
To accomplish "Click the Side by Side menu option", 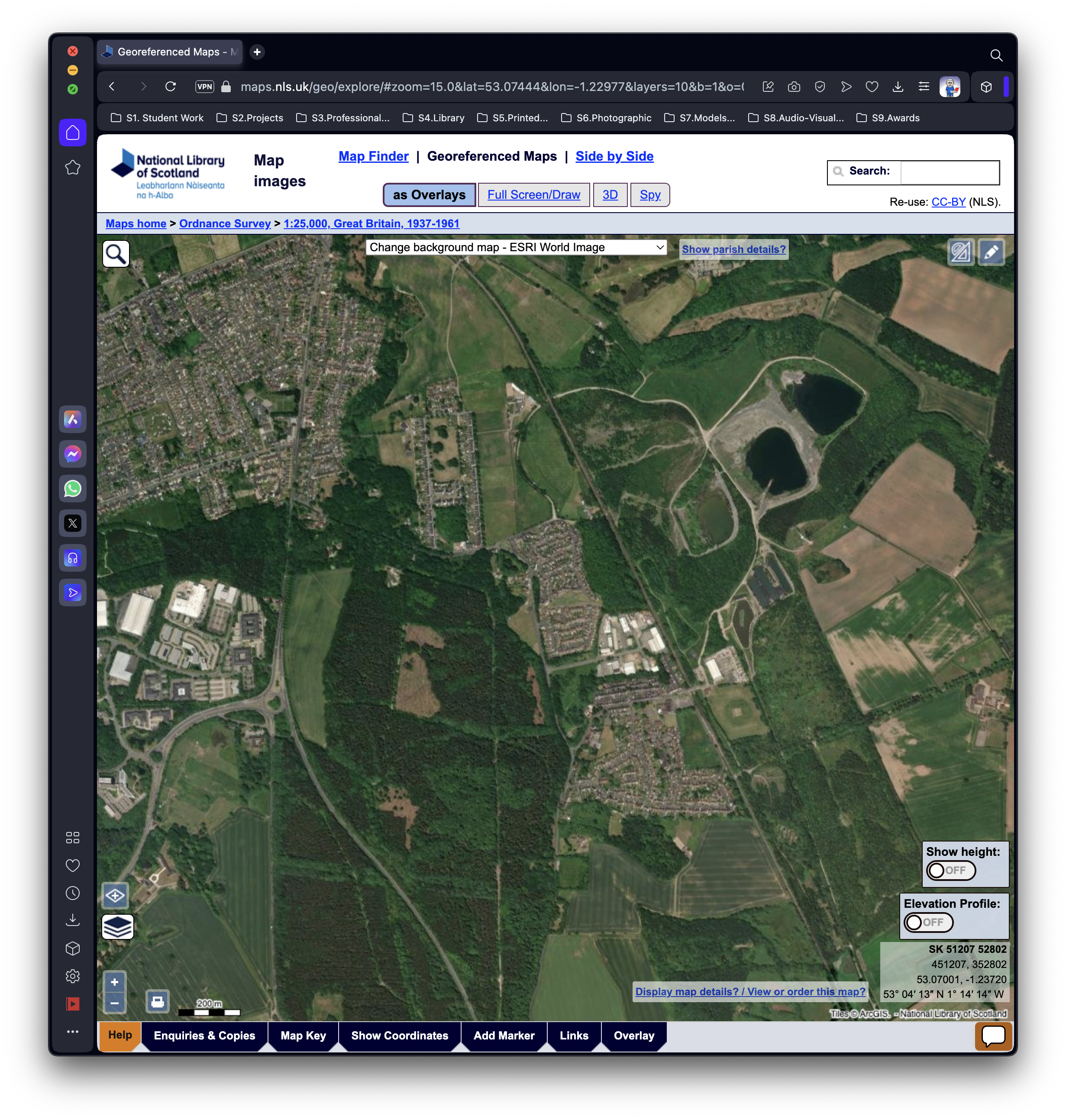I will tap(613, 156).
